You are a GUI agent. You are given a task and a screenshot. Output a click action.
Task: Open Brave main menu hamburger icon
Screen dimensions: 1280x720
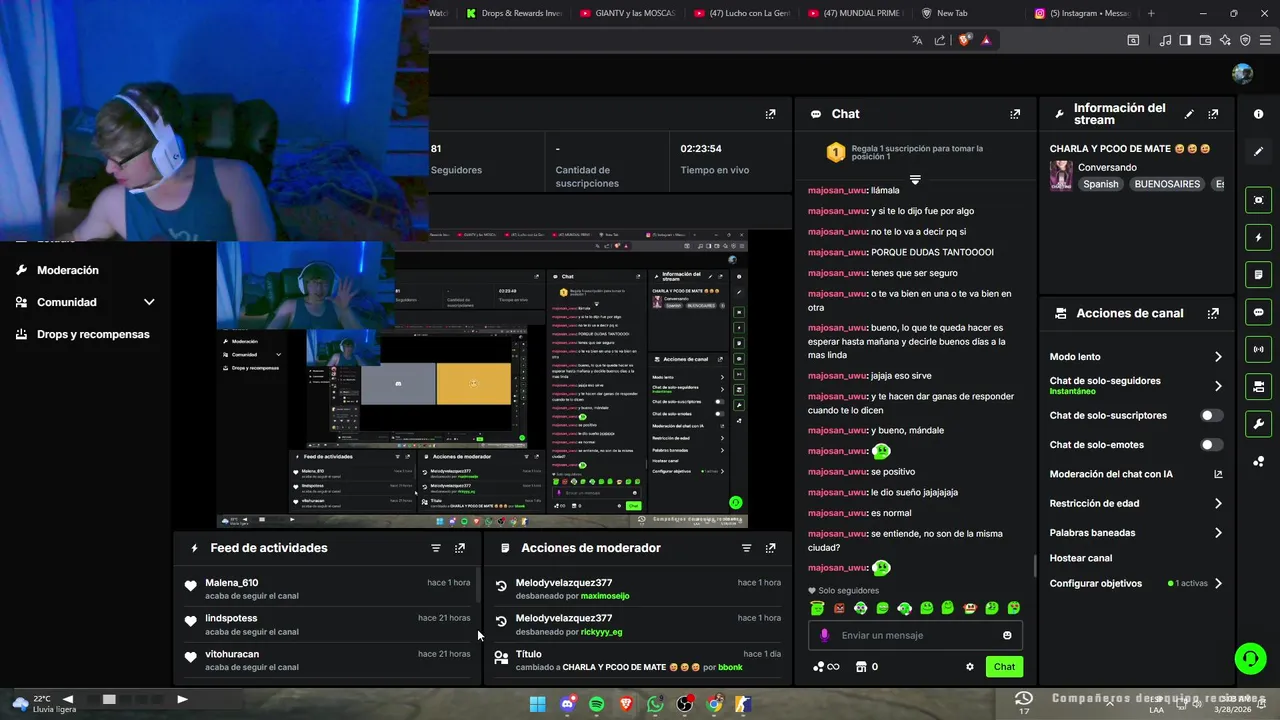pos(1265,40)
